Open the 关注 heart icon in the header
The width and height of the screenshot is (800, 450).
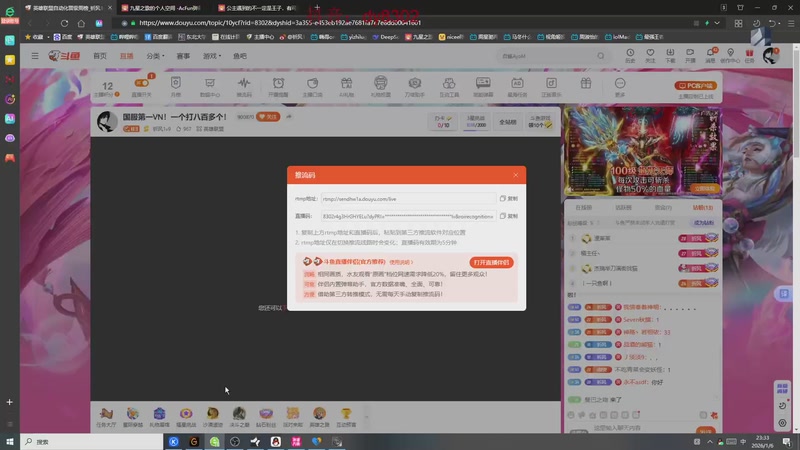(x=650, y=56)
